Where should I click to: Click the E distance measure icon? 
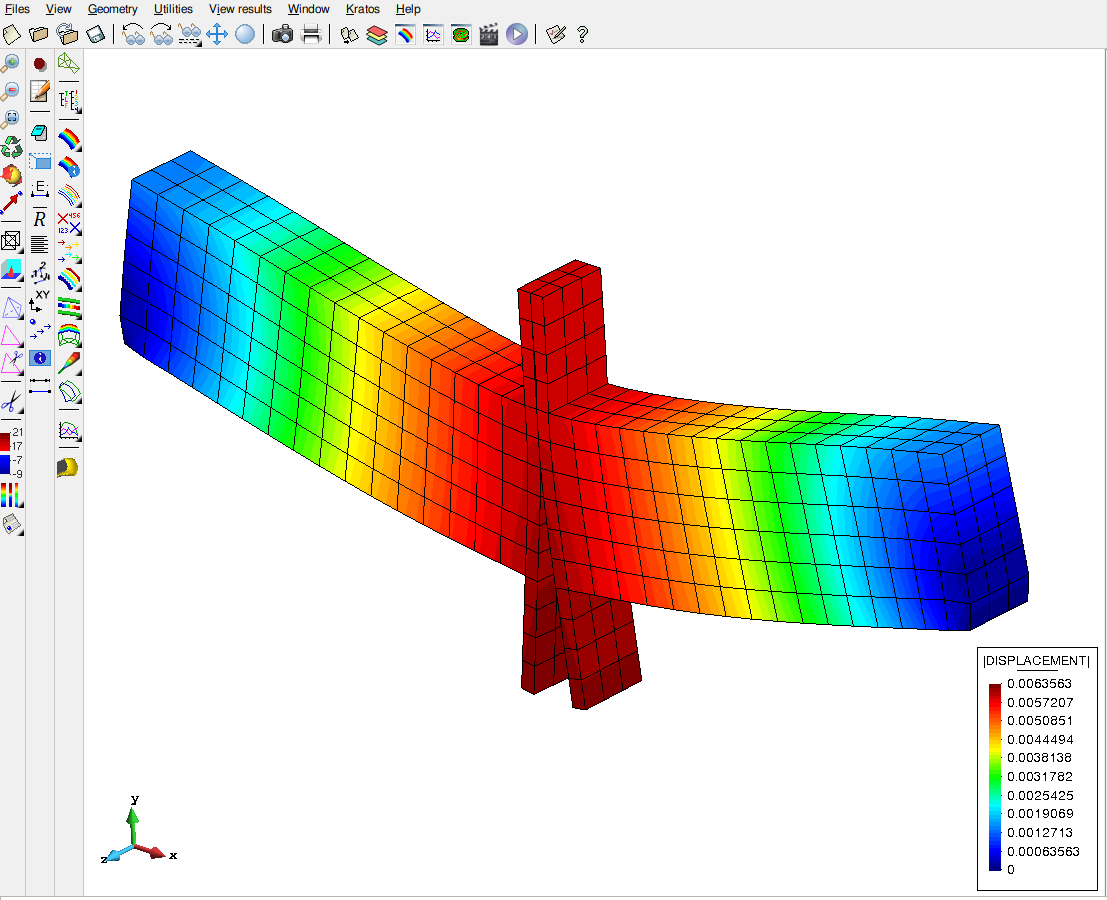[x=40, y=188]
